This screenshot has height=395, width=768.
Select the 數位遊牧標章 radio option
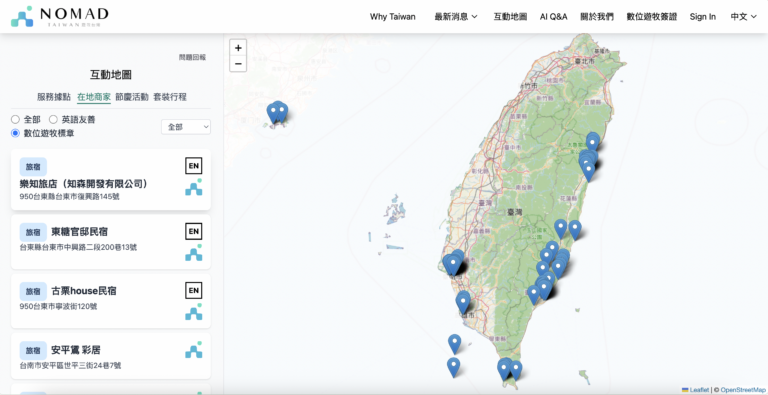pyautogui.click(x=15, y=133)
